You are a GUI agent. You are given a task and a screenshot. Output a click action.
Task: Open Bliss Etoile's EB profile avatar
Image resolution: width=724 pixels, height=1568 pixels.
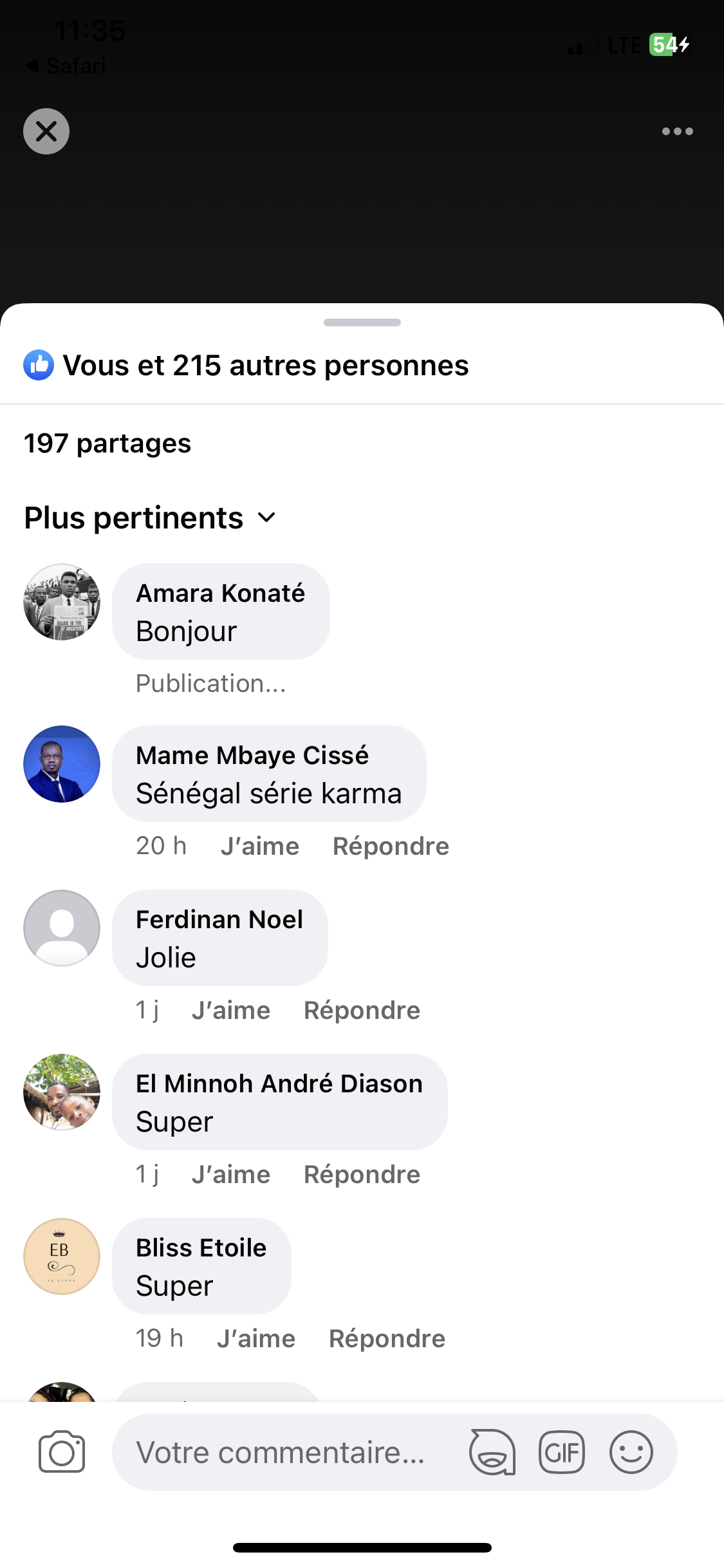(62, 1256)
